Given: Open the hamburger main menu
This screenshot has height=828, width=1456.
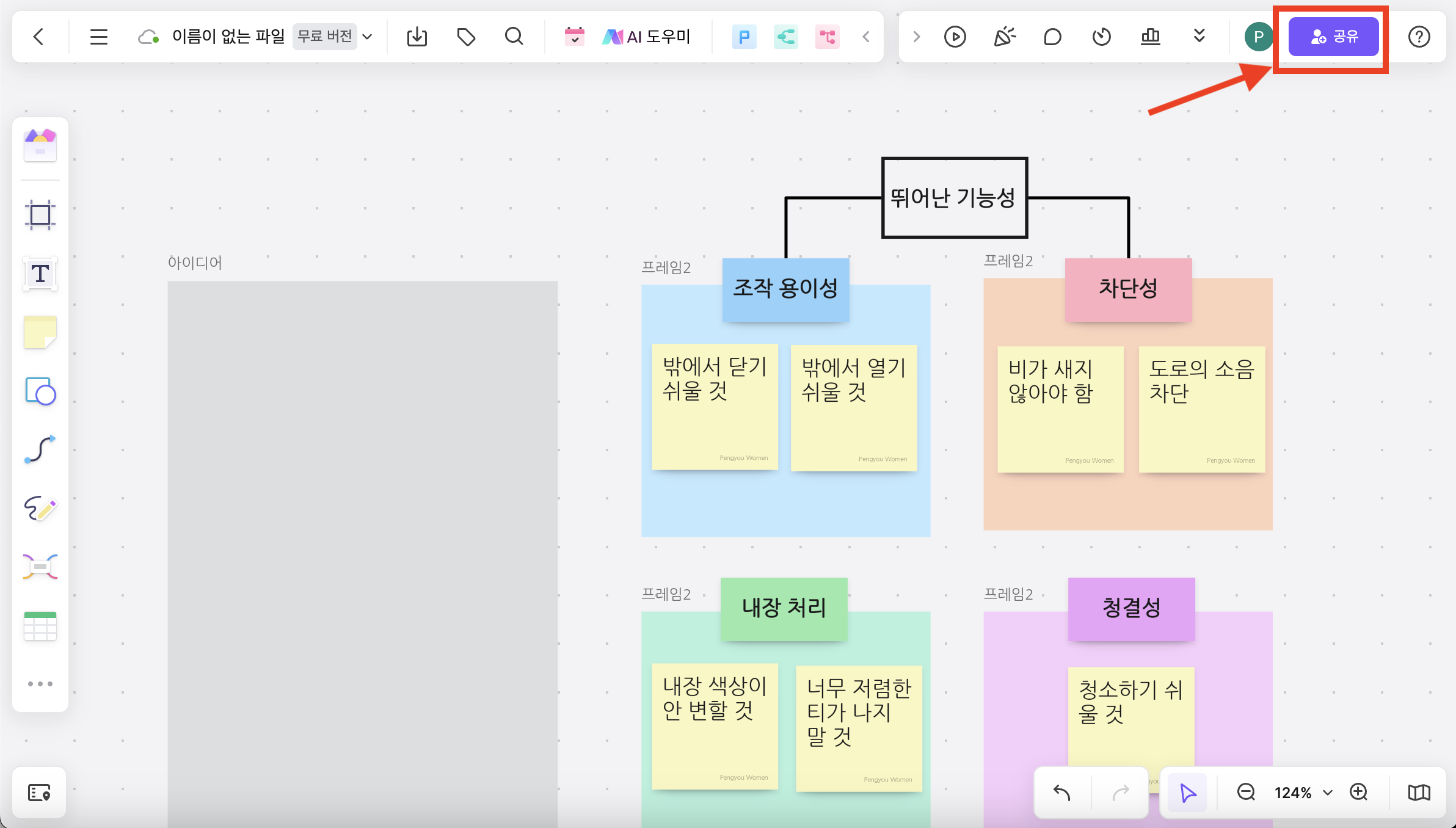Looking at the screenshot, I should point(99,37).
